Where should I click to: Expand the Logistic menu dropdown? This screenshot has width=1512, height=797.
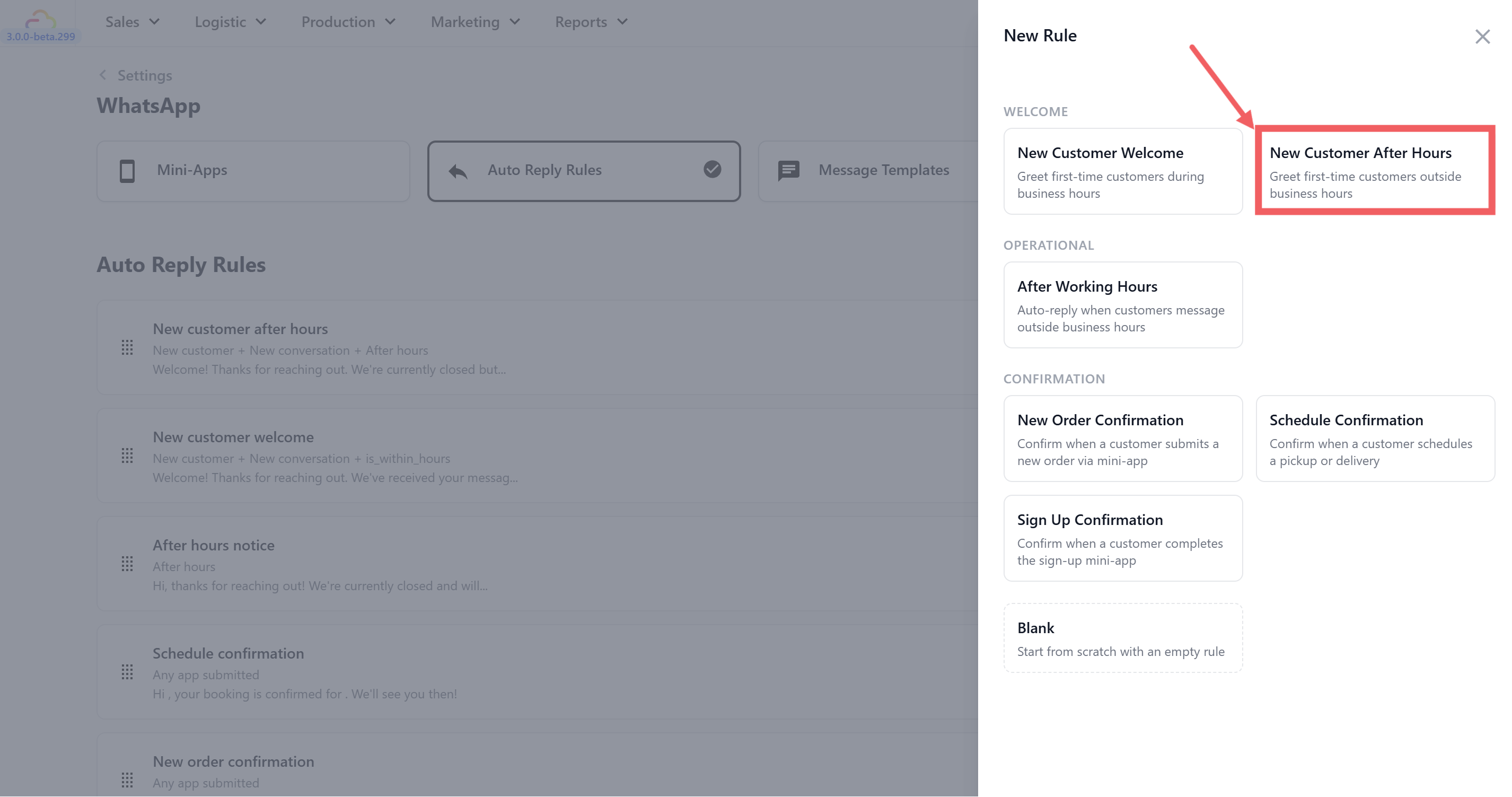(230, 22)
